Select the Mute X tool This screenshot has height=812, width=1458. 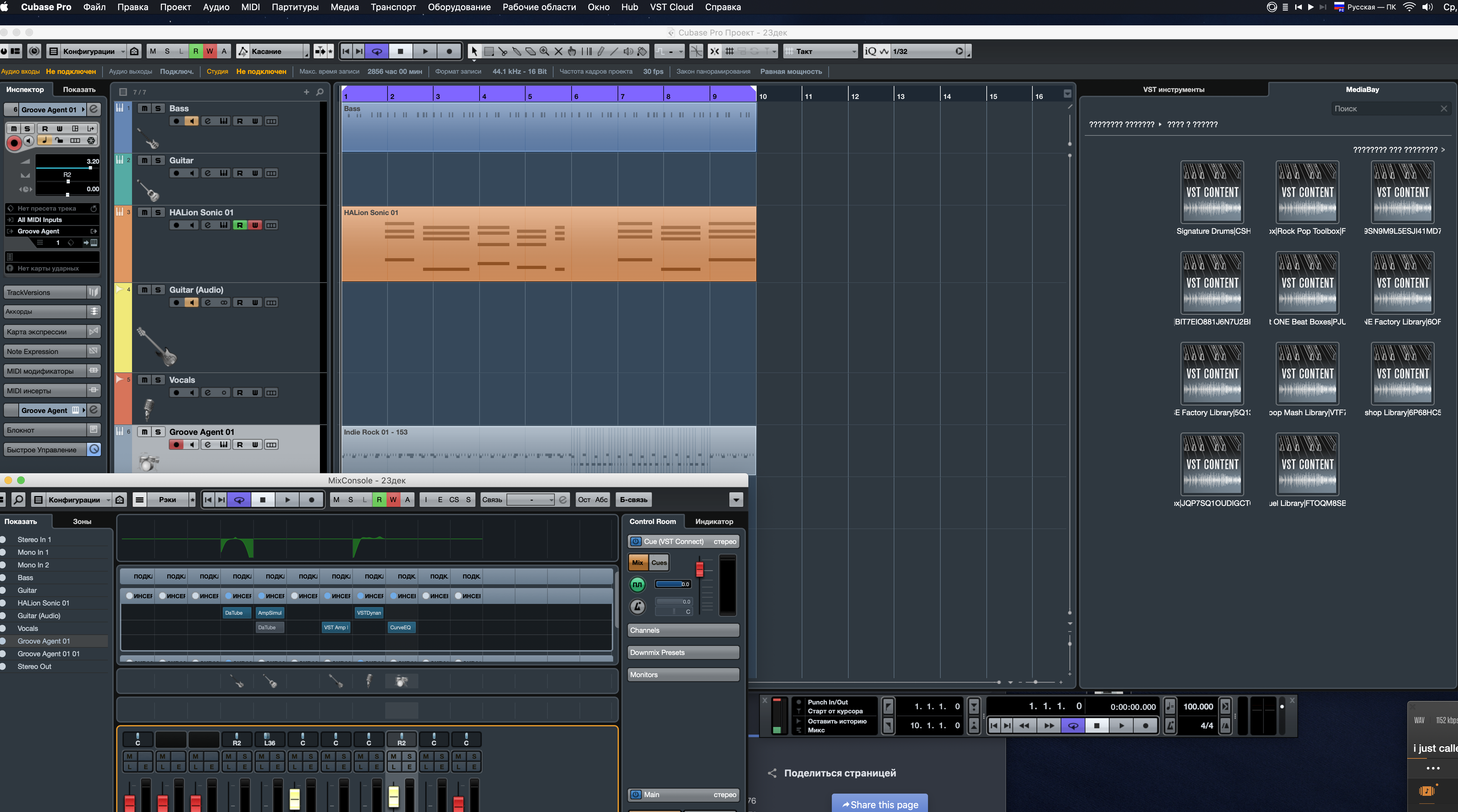click(x=558, y=51)
